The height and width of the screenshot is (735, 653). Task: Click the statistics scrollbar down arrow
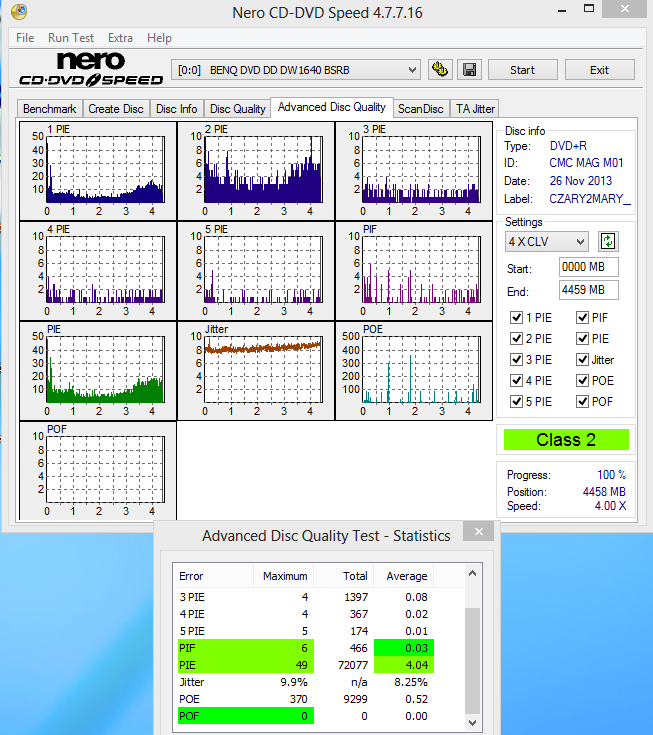[473, 722]
